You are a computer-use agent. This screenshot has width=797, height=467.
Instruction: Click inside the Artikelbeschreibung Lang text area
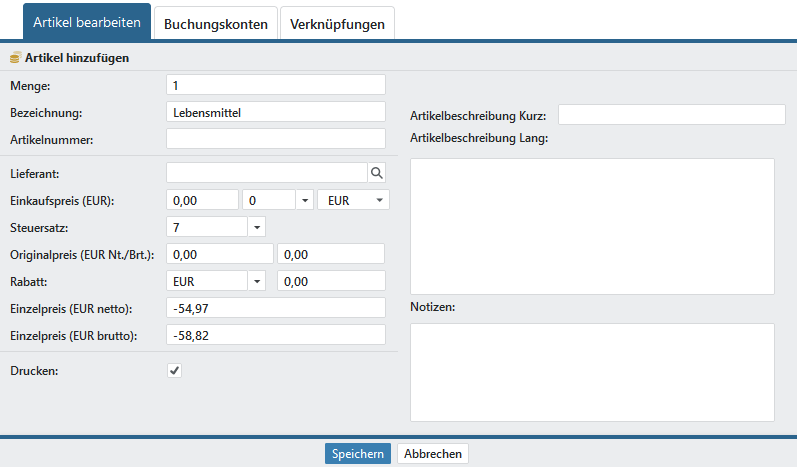[x=592, y=226]
